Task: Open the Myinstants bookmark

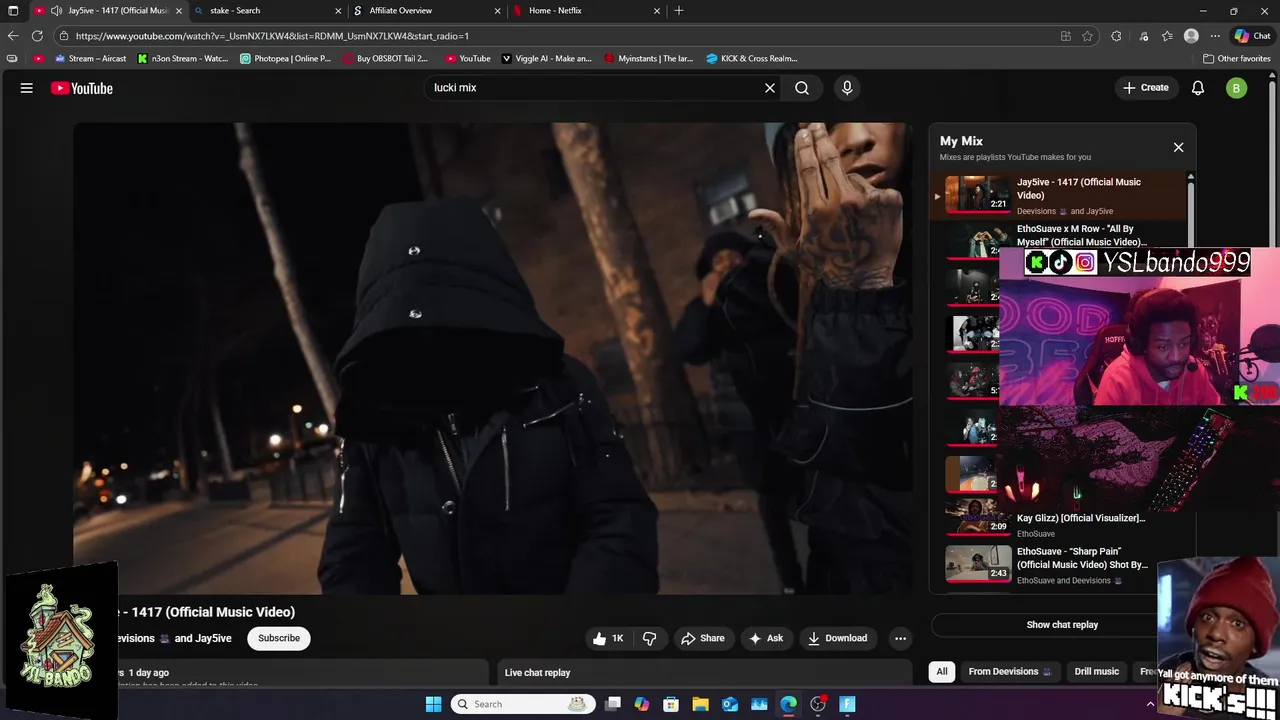Action: click(649, 58)
